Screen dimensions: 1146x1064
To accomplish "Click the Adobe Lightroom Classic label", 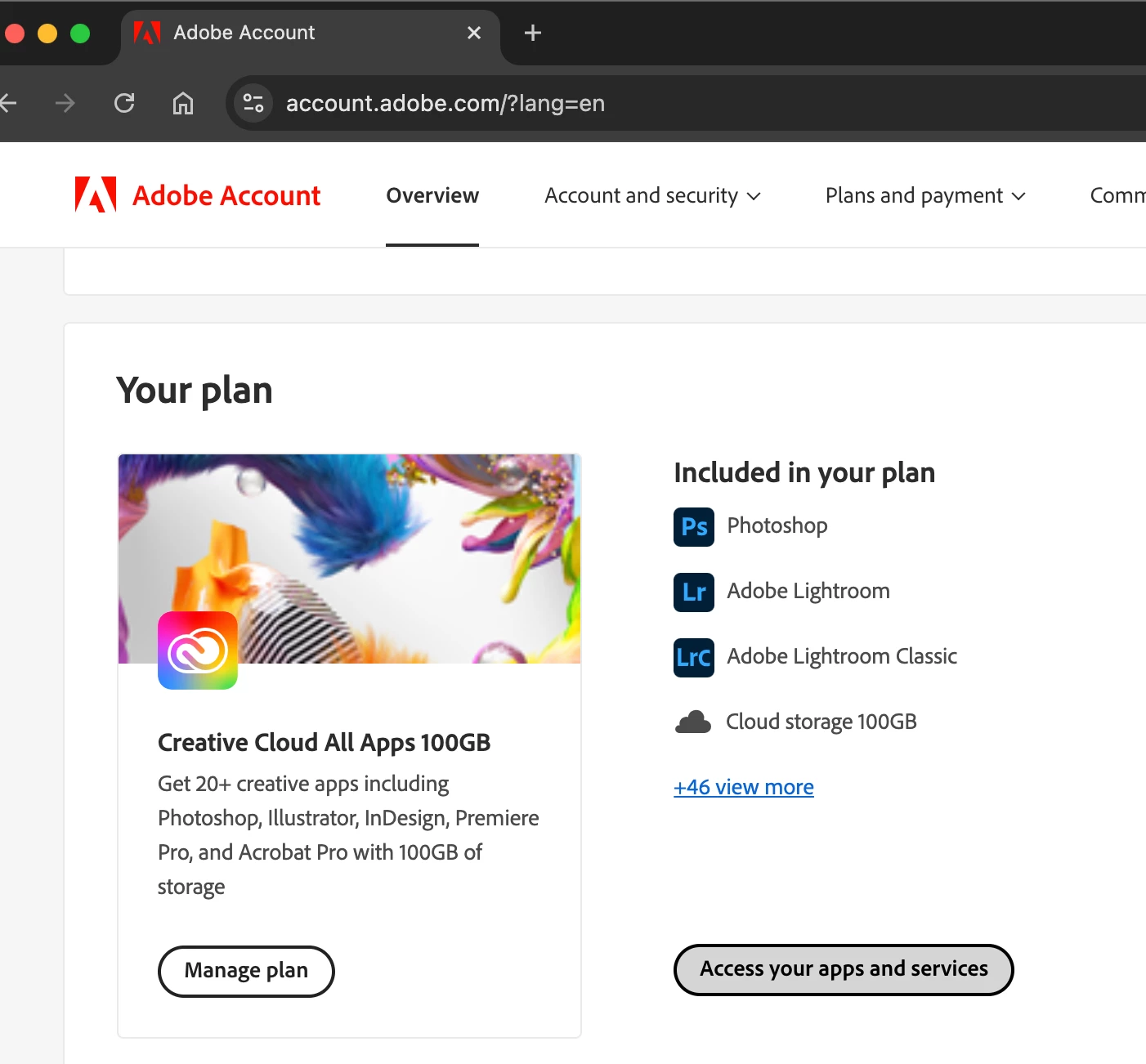I will 842,656.
